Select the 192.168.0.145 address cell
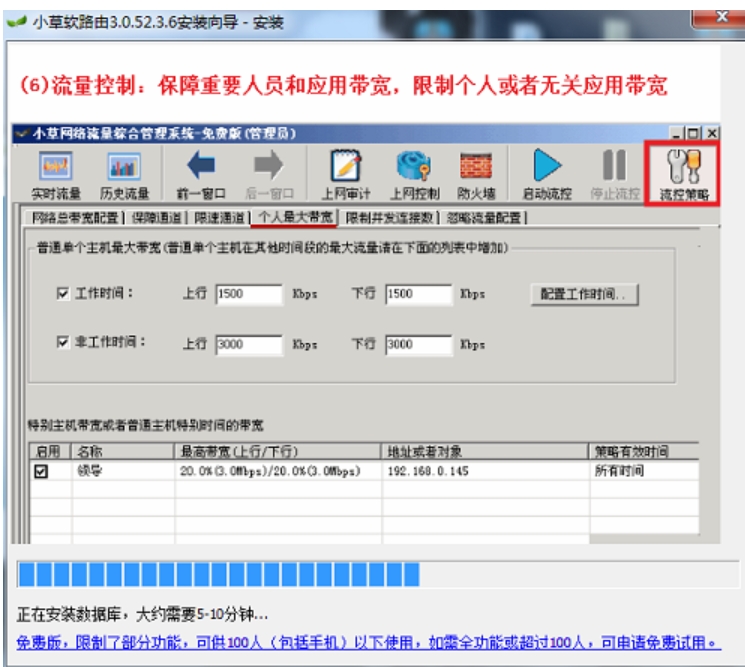 coord(485,471)
